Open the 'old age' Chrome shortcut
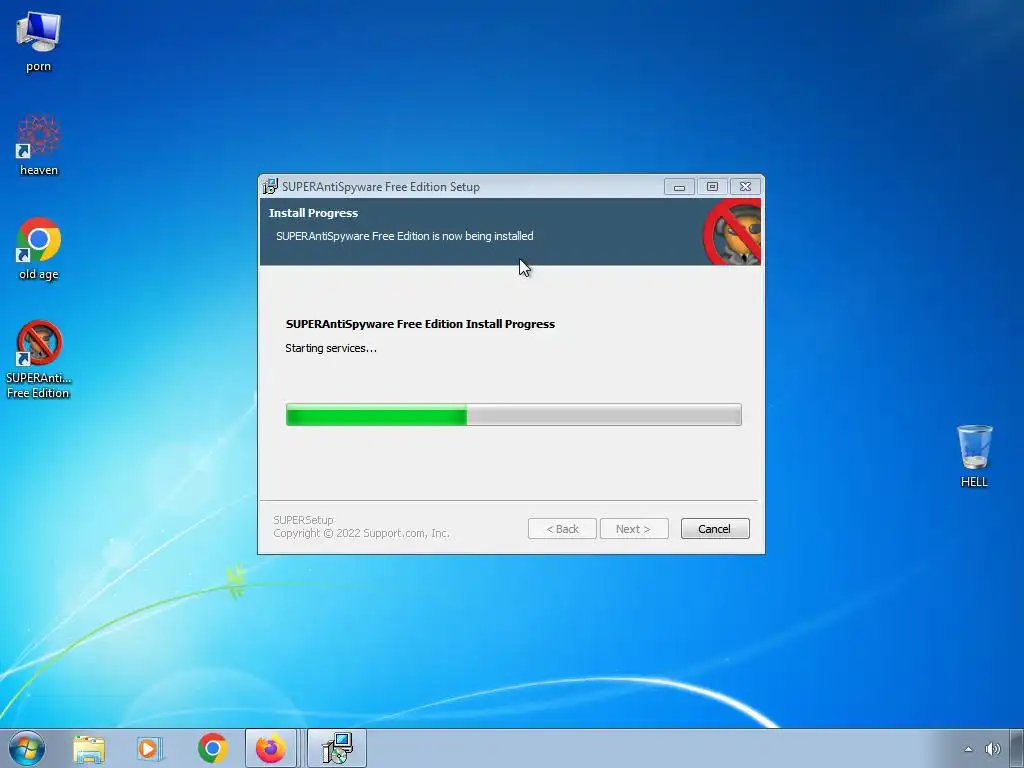The height and width of the screenshot is (768, 1024). click(39, 248)
